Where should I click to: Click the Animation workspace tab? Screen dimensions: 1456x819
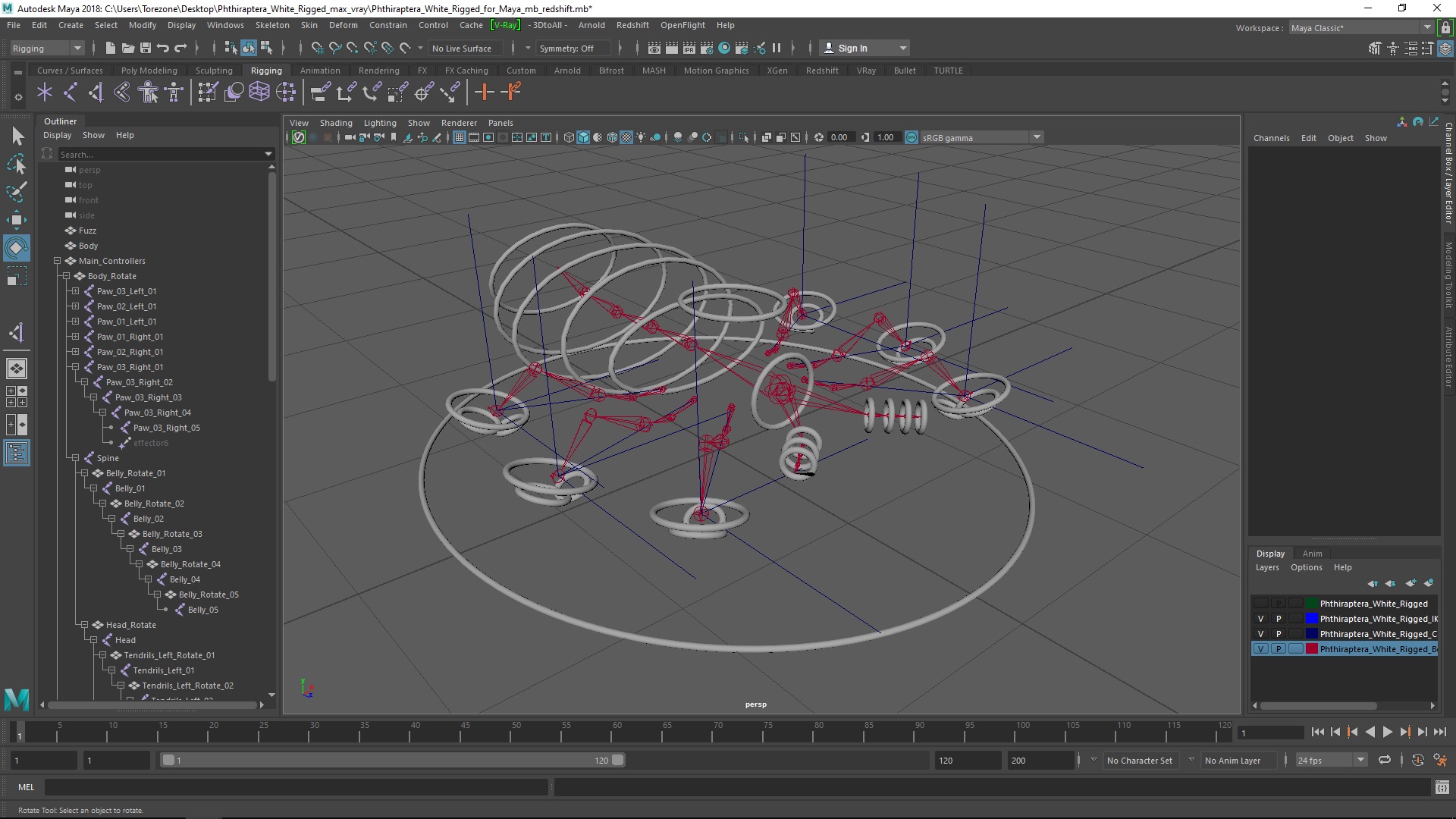click(x=320, y=70)
